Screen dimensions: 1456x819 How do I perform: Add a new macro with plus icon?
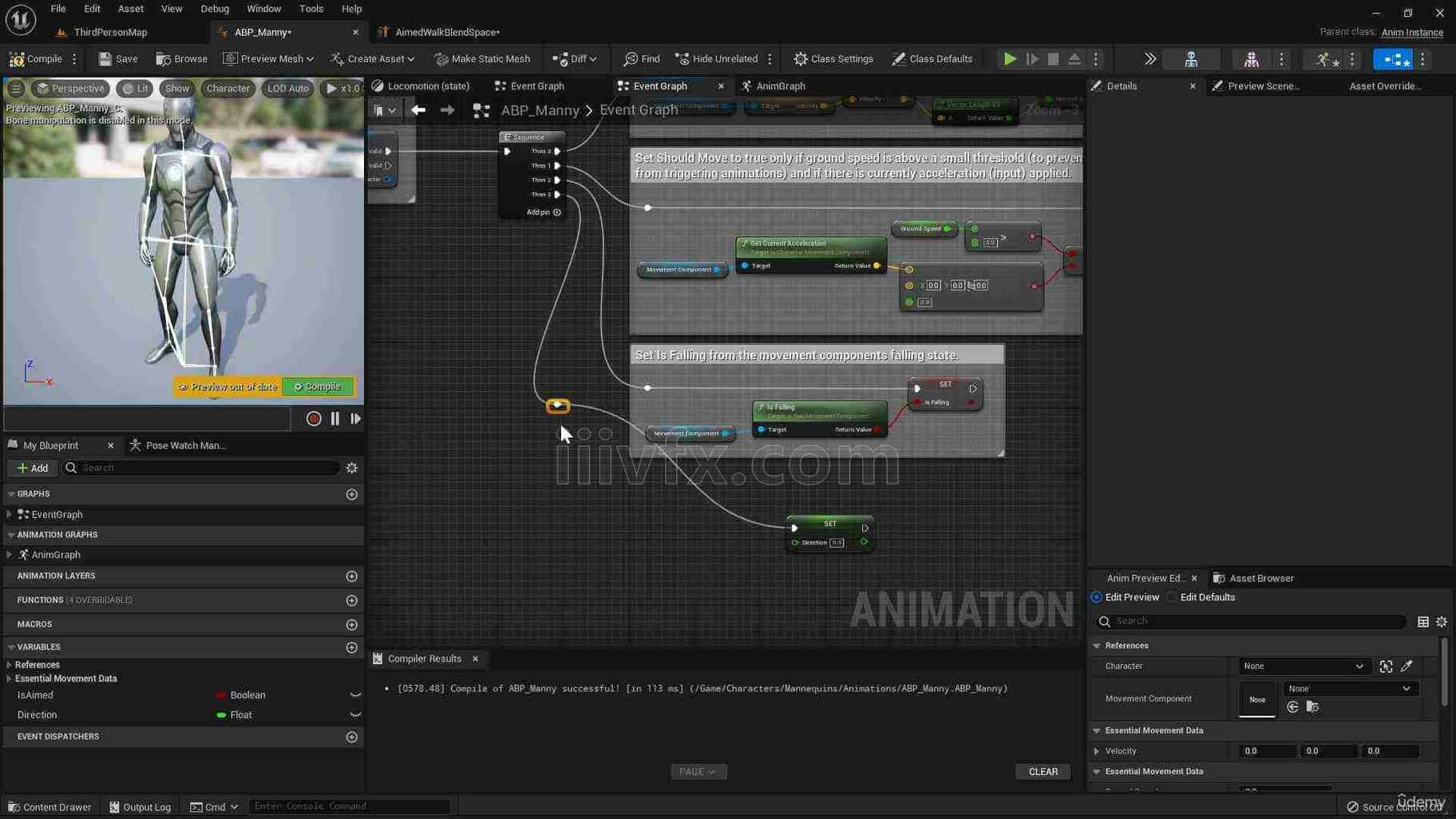coord(352,625)
